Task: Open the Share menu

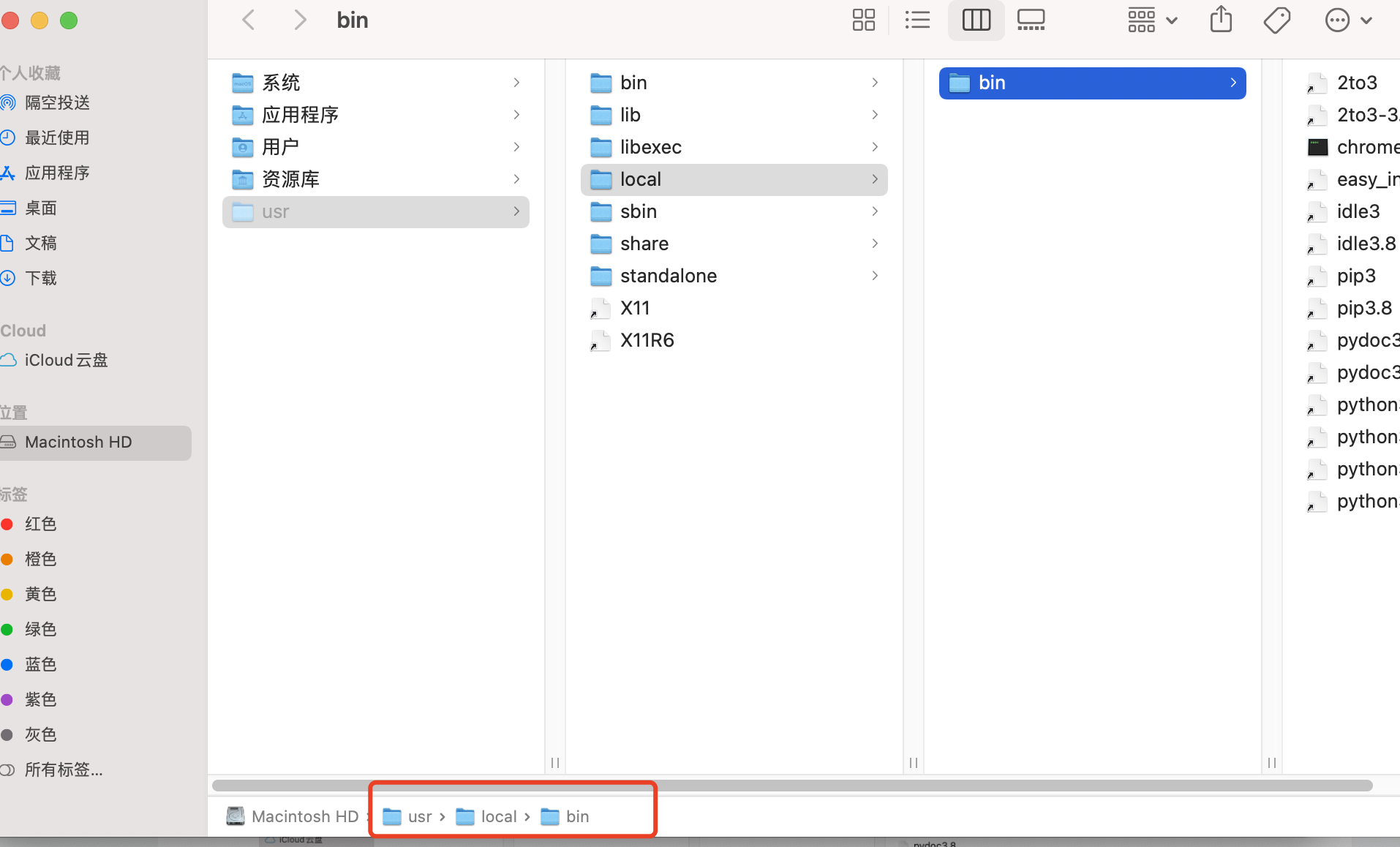Action: [1219, 20]
